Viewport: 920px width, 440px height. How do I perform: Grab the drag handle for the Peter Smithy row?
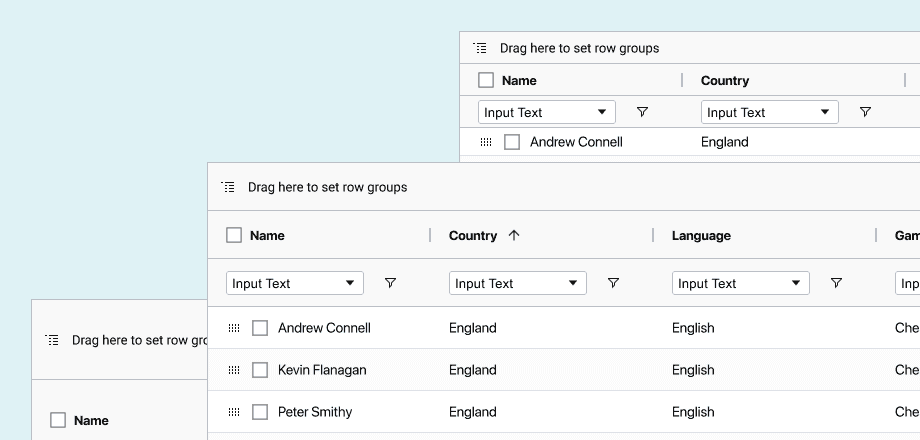(x=234, y=412)
